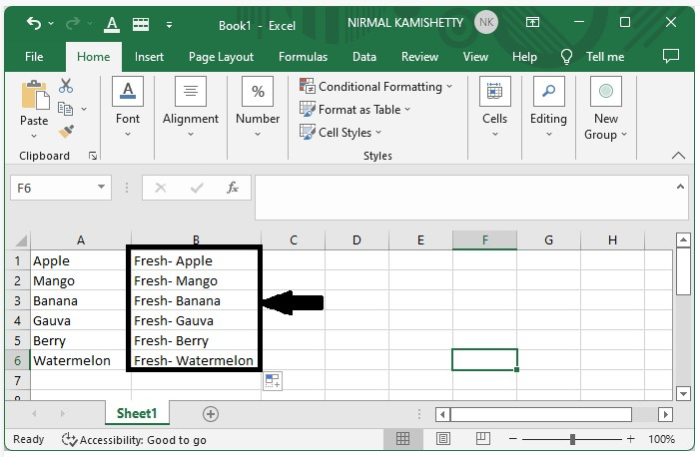Open Conditional Formatting dropdown
Image resolution: width=700 pixels, height=457 pixels.
tap(375, 87)
